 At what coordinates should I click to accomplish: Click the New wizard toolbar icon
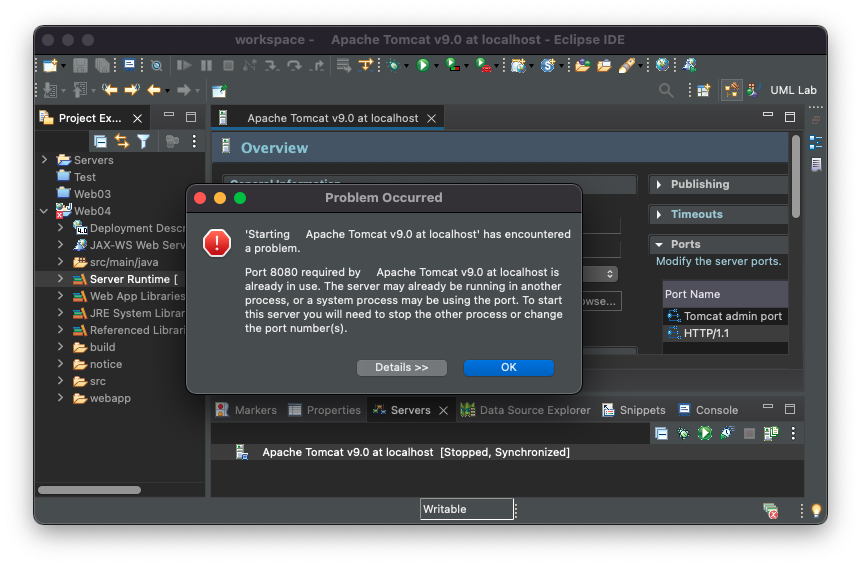(x=50, y=66)
